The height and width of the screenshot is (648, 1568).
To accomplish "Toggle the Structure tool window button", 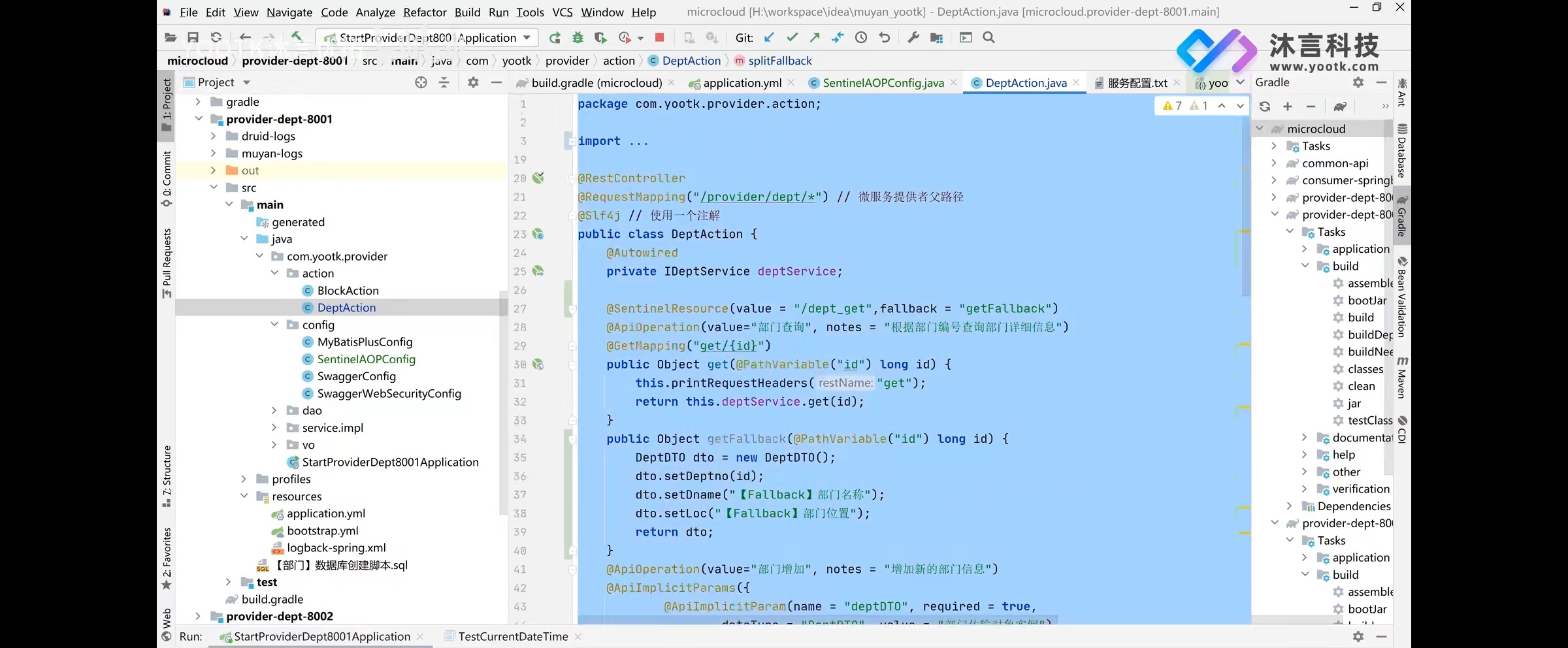I will (x=167, y=476).
